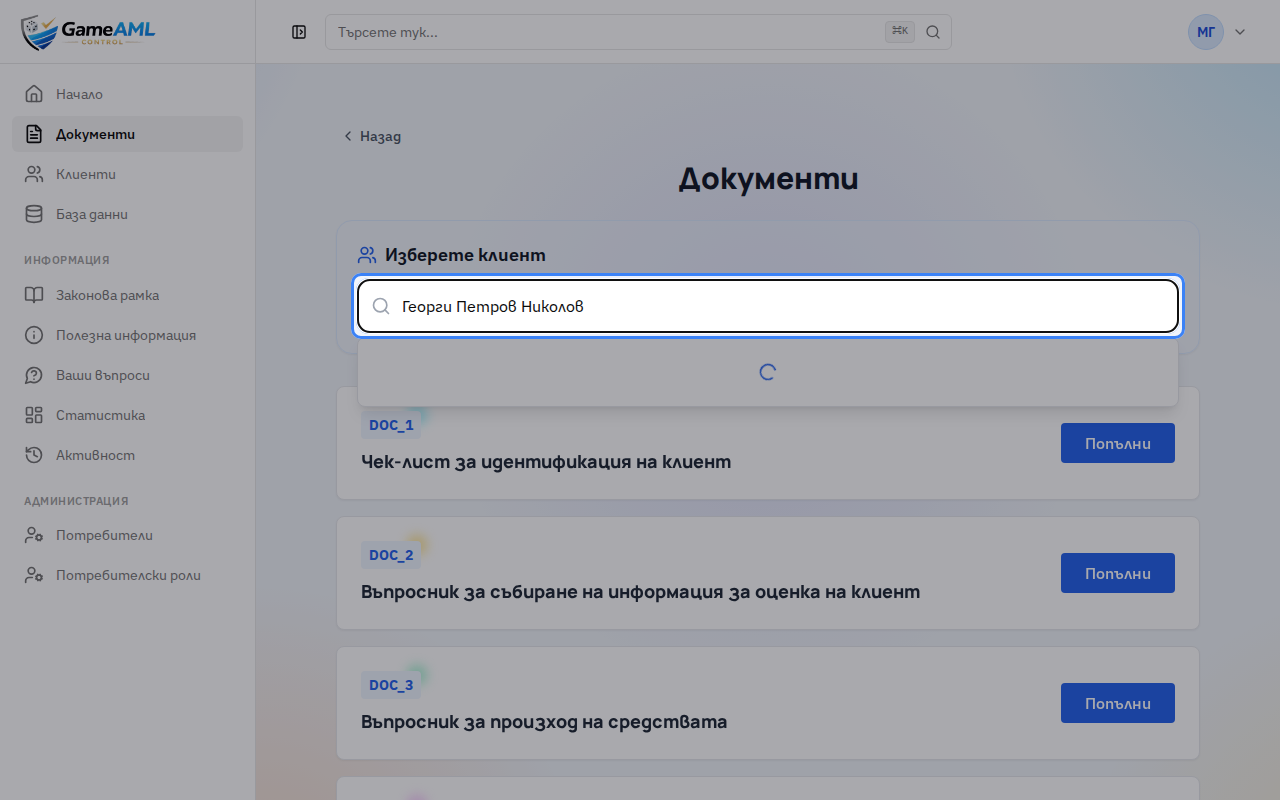Expand the user account dropdown chevron
1280x800 pixels.
pyautogui.click(x=1240, y=32)
